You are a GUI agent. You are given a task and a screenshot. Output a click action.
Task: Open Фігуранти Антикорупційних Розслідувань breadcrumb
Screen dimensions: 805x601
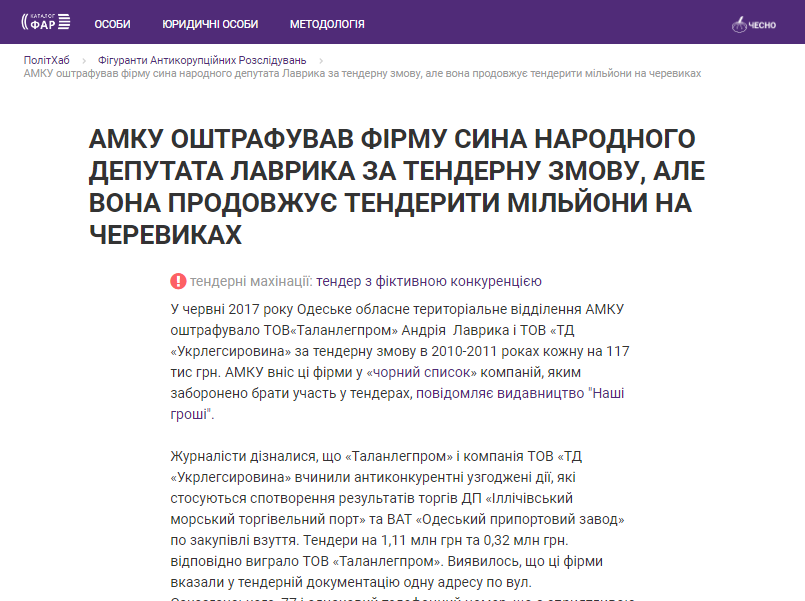[202, 61]
